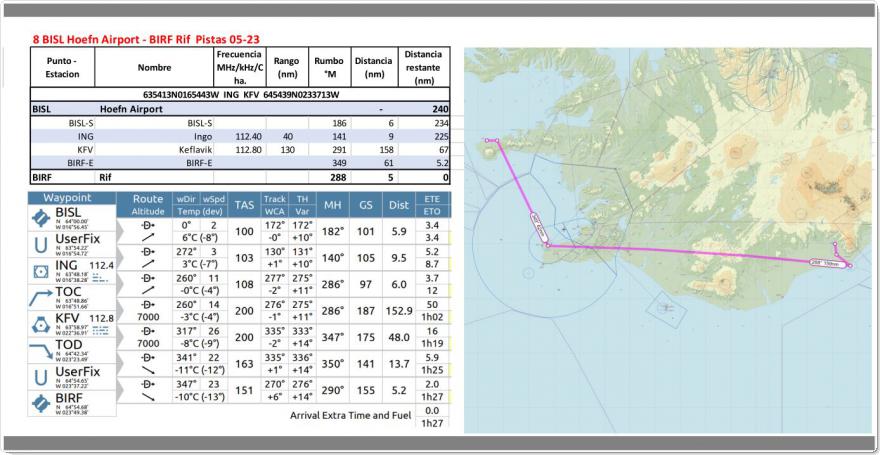Click the temperature value -8°C (-9°)
The width and height of the screenshot is (880, 455).
[200, 343]
